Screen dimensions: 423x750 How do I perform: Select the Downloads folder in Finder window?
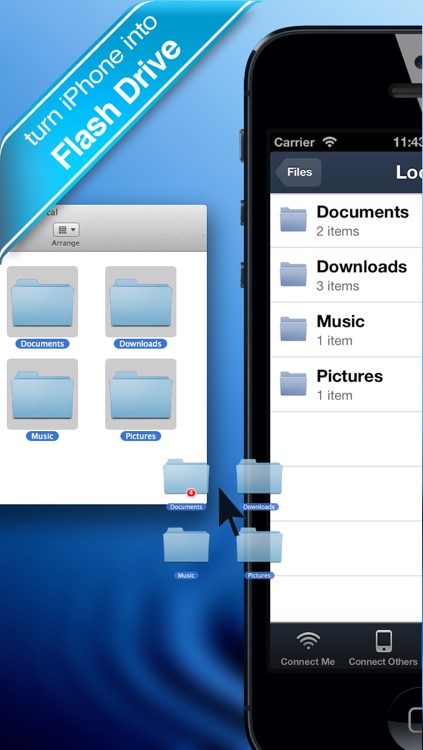click(141, 302)
